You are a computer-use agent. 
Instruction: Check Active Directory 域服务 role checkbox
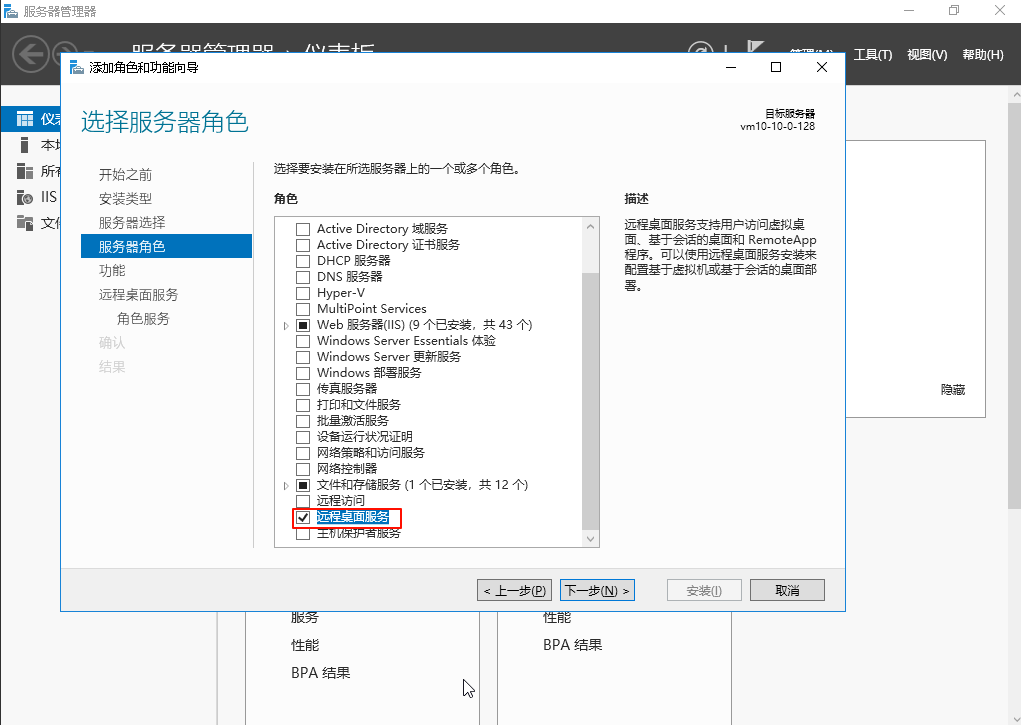pos(303,229)
